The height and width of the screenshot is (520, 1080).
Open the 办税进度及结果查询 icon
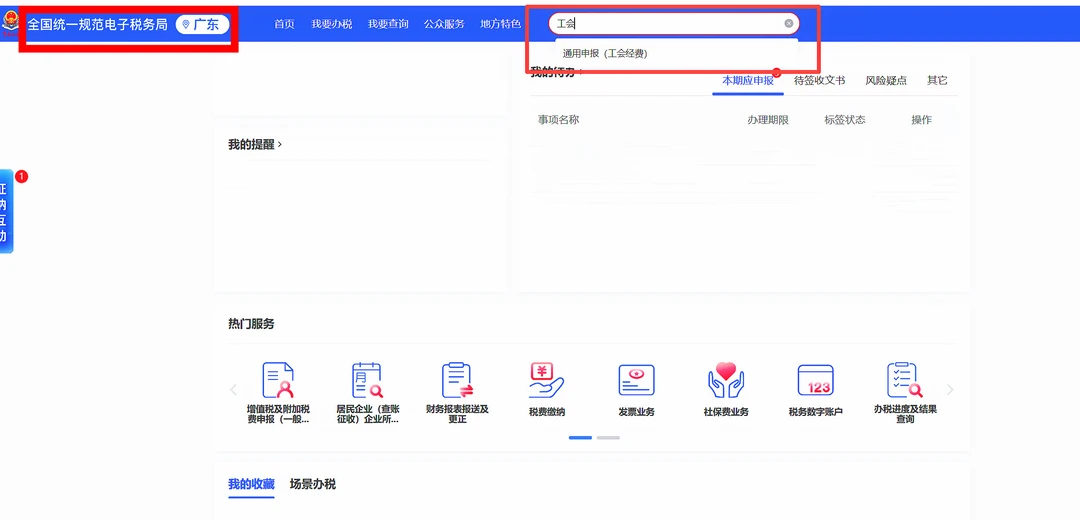[905, 380]
